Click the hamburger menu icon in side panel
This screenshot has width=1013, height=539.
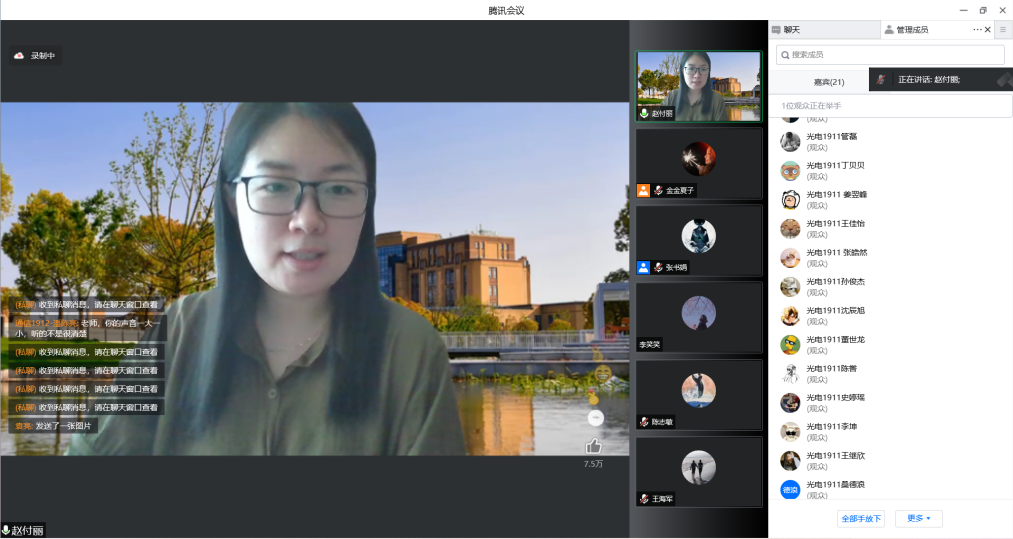pos(1002,30)
